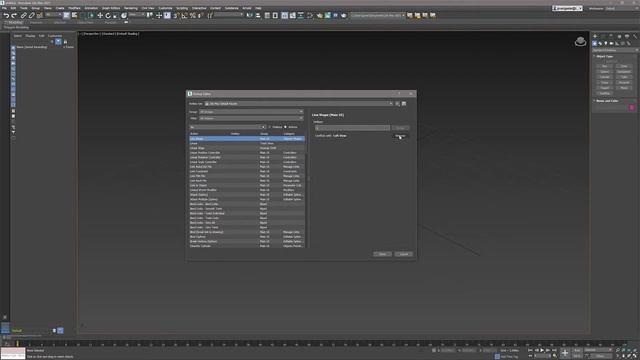640x360 pixels.
Task: Open the selection filter dropdown in the toolbar
Action: (x=53, y=15)
